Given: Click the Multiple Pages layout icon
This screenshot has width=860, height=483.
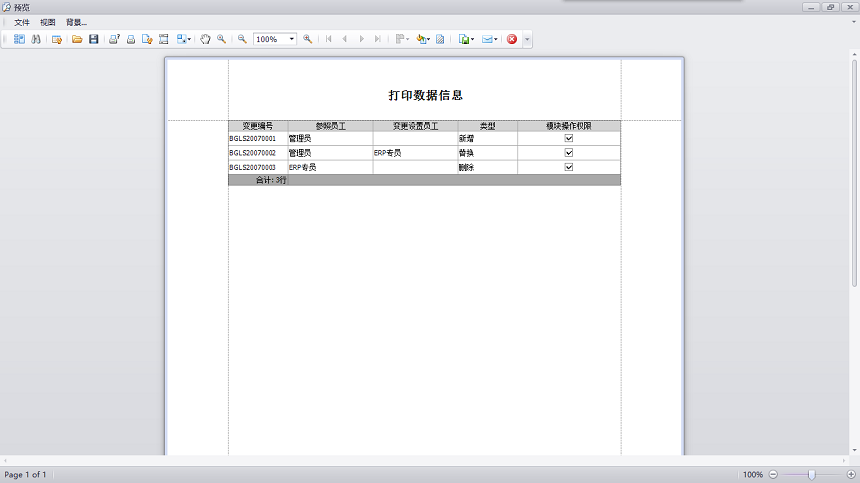Looking at the screenshot, I should (x=400, y=39).
